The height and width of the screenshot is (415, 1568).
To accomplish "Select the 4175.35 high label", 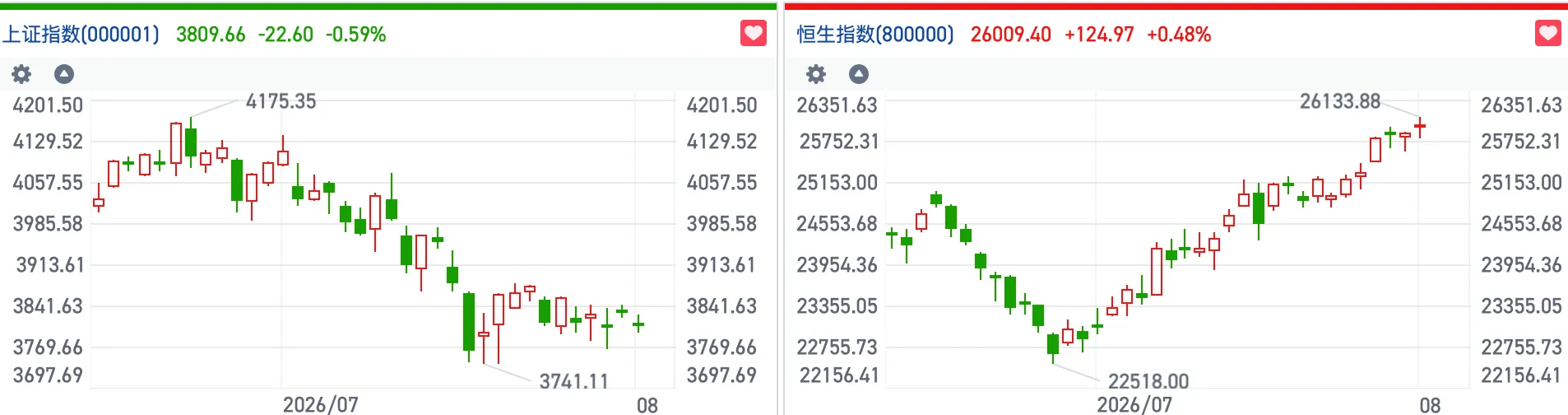I will (281, 101).
